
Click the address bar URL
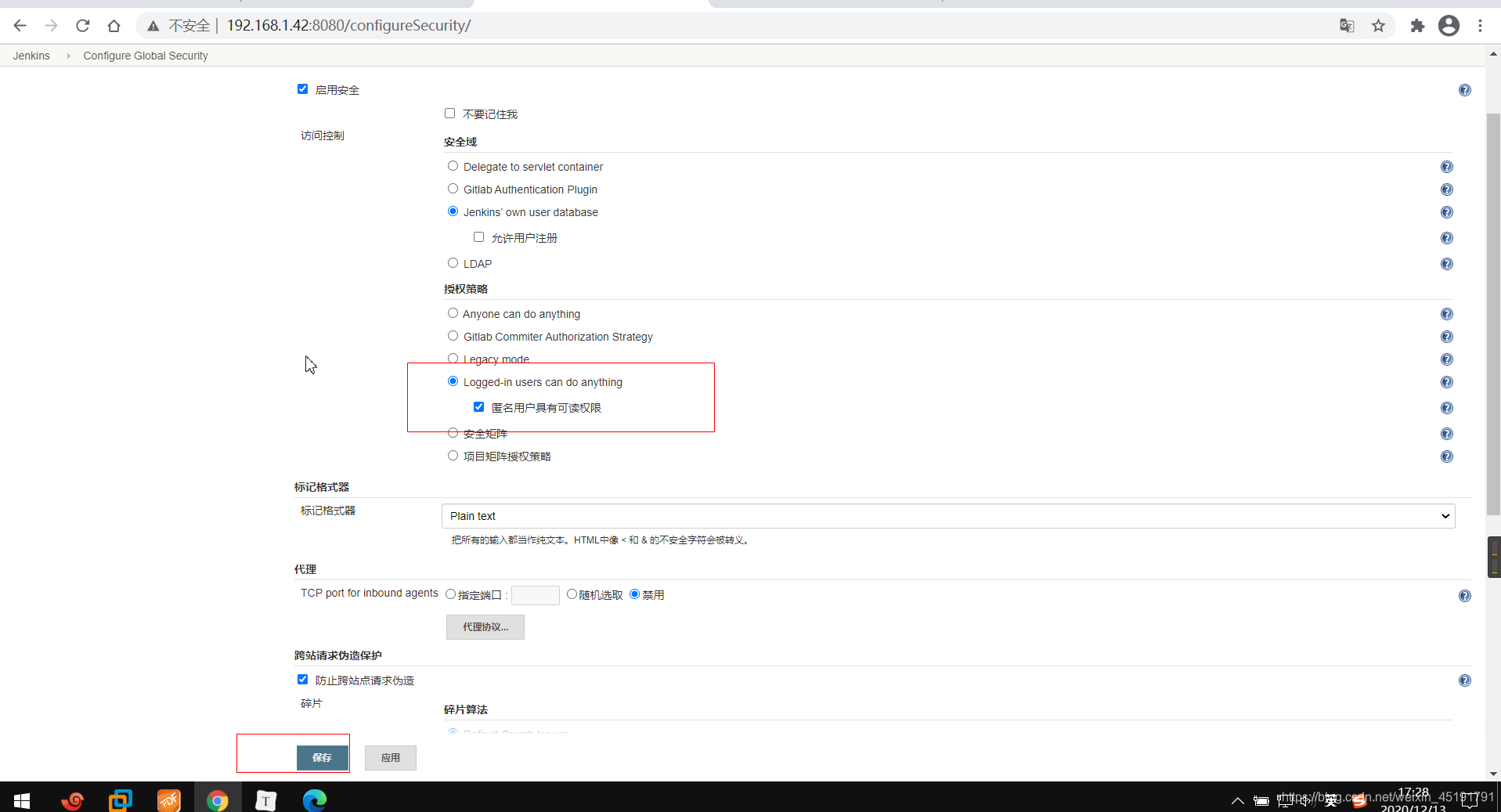349,26
